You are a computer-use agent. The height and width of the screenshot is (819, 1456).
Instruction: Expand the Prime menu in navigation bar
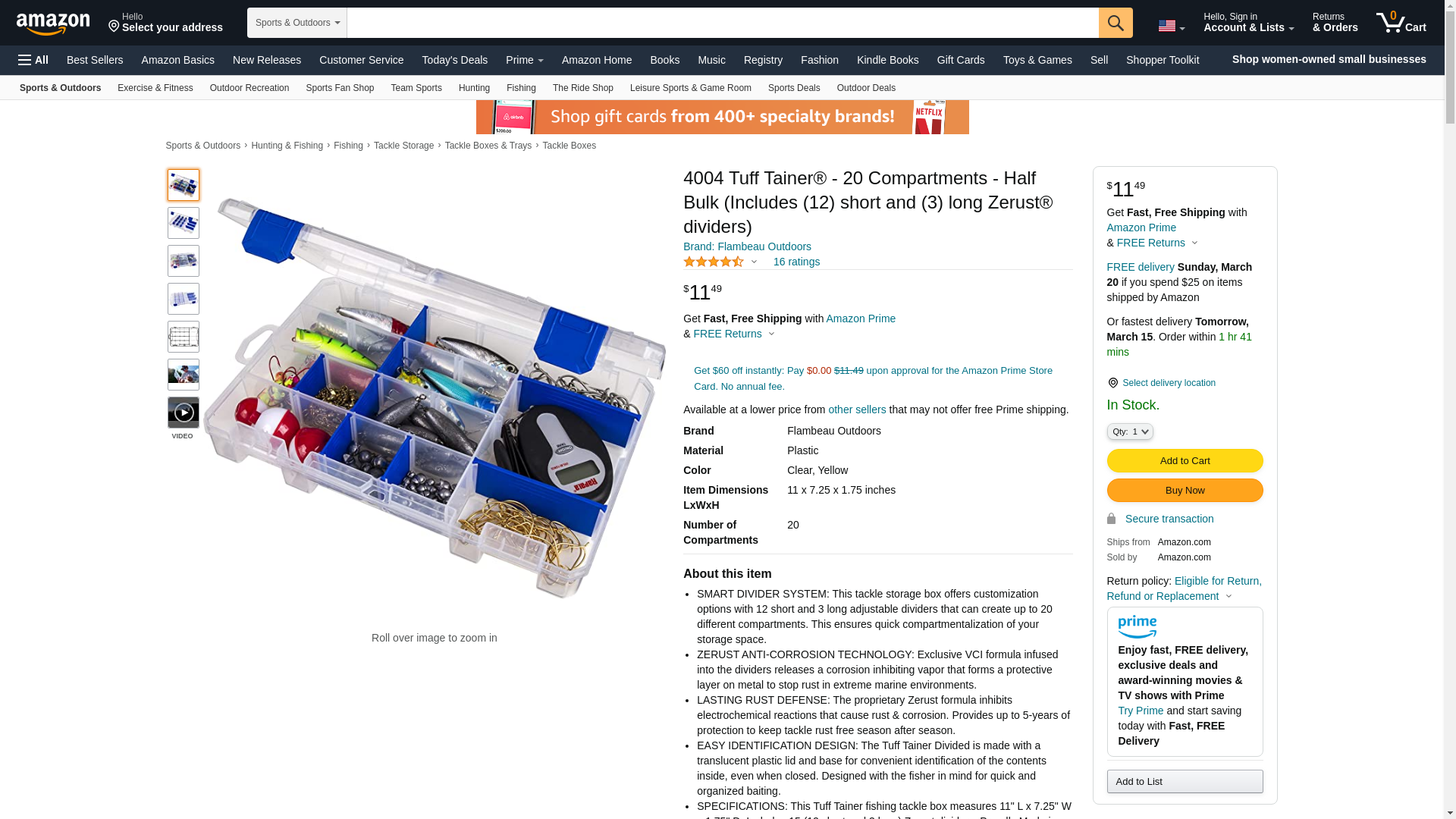click(524, 60)
